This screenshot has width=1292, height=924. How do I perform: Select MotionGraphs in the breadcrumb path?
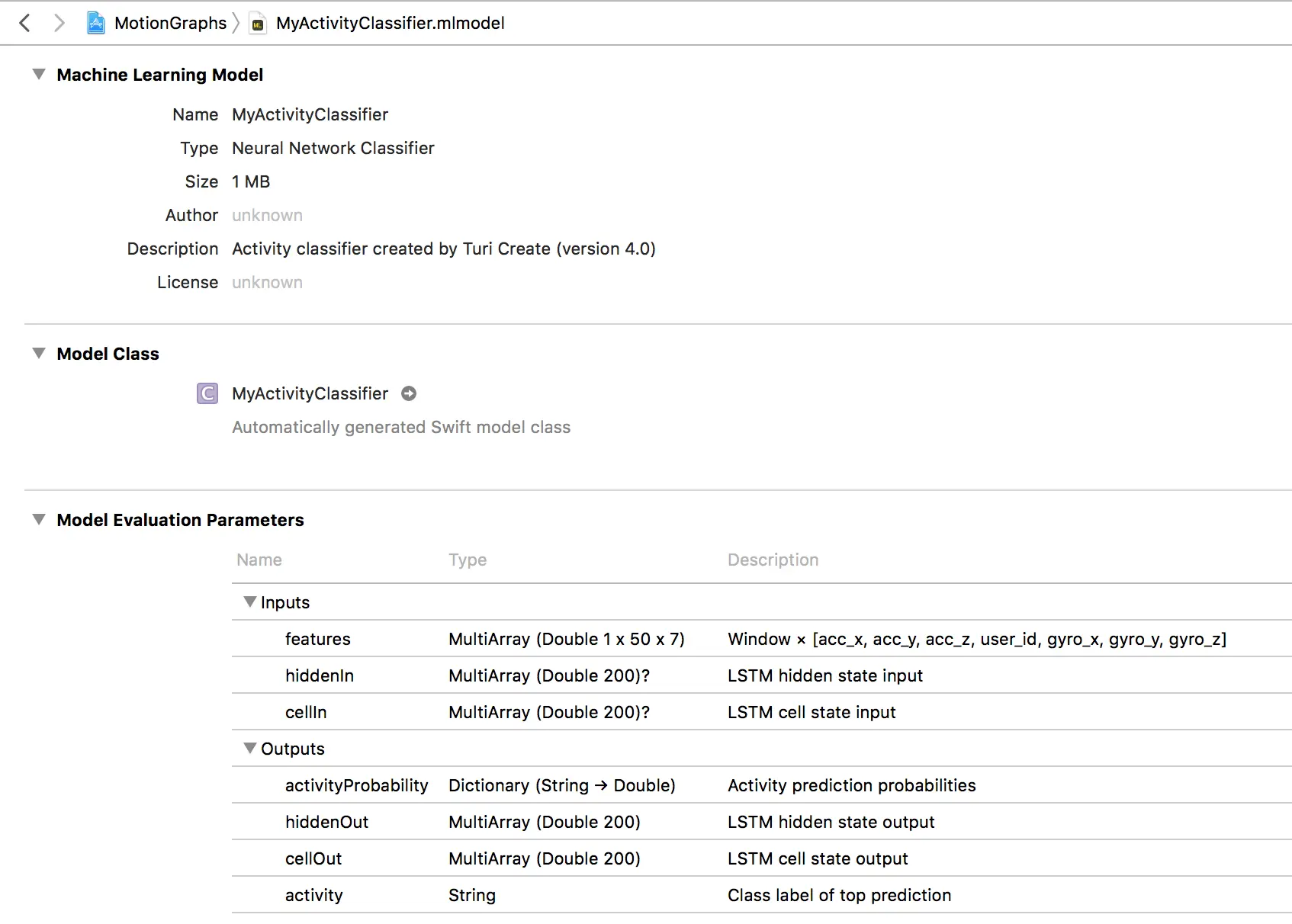pyautogui.click(x=170, y=23)
